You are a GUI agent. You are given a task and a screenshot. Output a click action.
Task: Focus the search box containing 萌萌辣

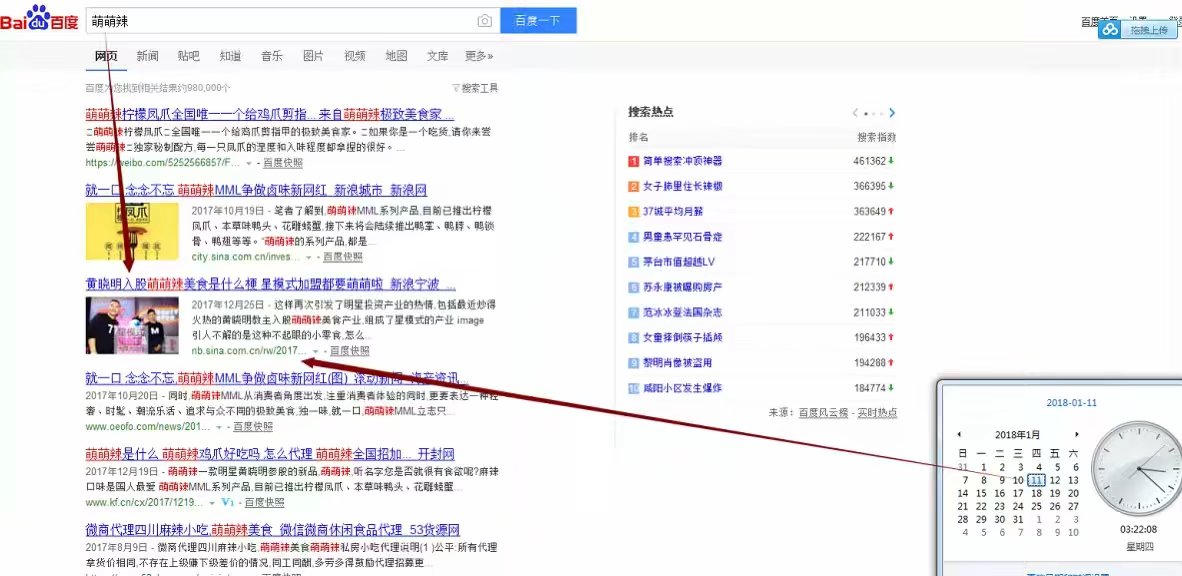click(292, 21)
